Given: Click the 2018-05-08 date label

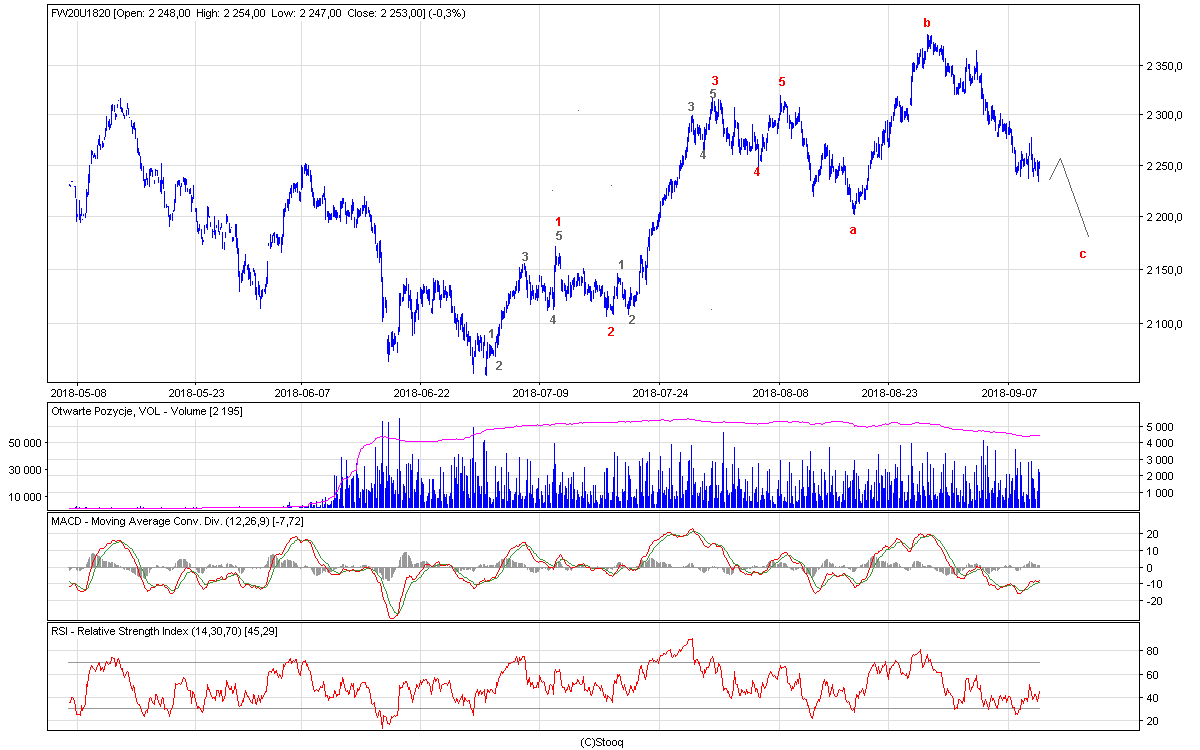Looking at the screenshot, I should [x=78, y=393].
